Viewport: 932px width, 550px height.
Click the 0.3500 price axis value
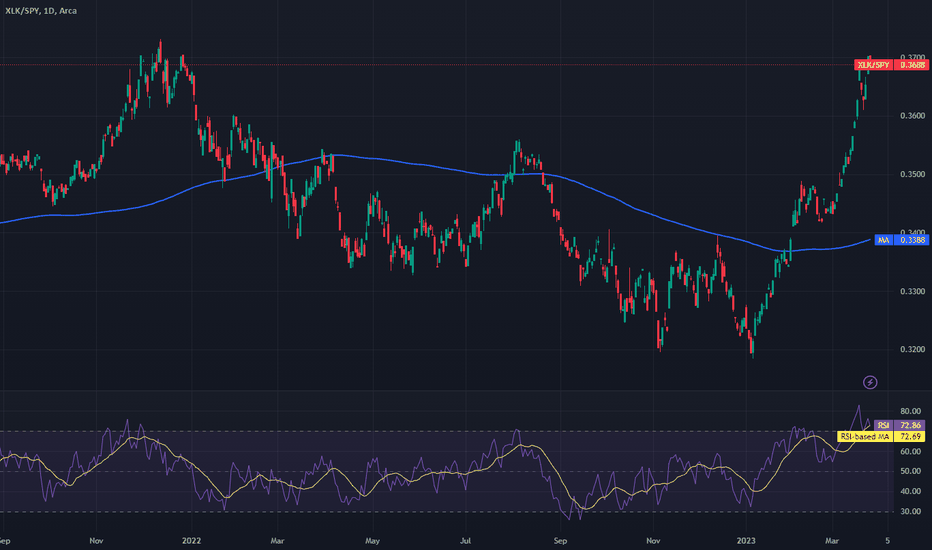point(912,174)
